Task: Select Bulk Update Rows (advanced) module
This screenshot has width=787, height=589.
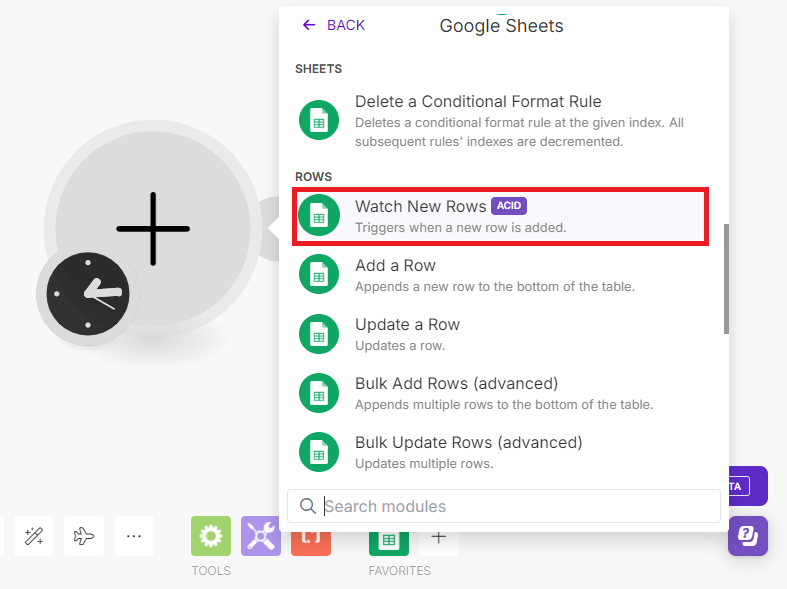Action: click(x=500, y=452)
